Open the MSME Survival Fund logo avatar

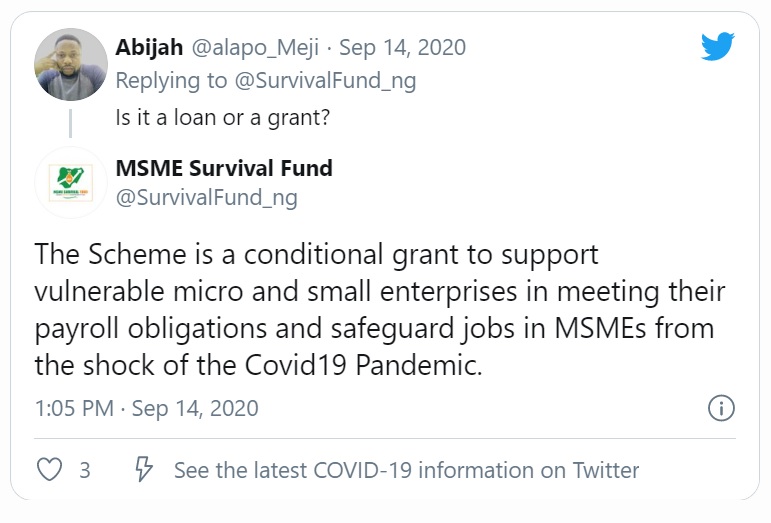point(70,182)
